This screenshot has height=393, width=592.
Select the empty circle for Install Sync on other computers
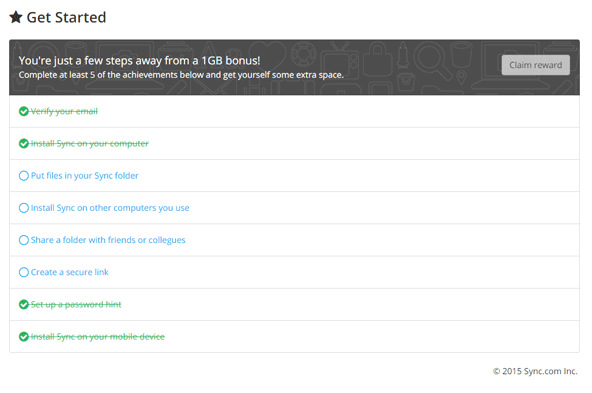click(x=24, y=208)
